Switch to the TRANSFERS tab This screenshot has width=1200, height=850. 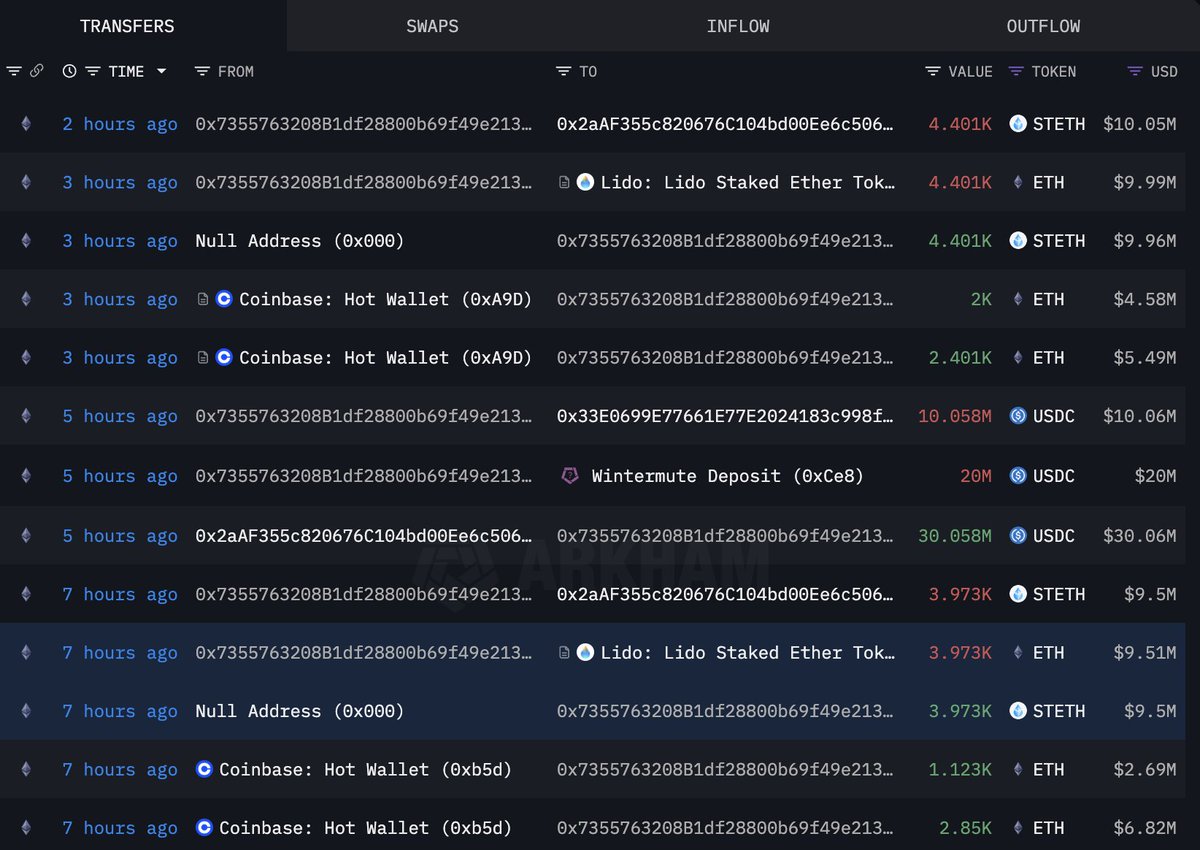(x=127, y=26)
